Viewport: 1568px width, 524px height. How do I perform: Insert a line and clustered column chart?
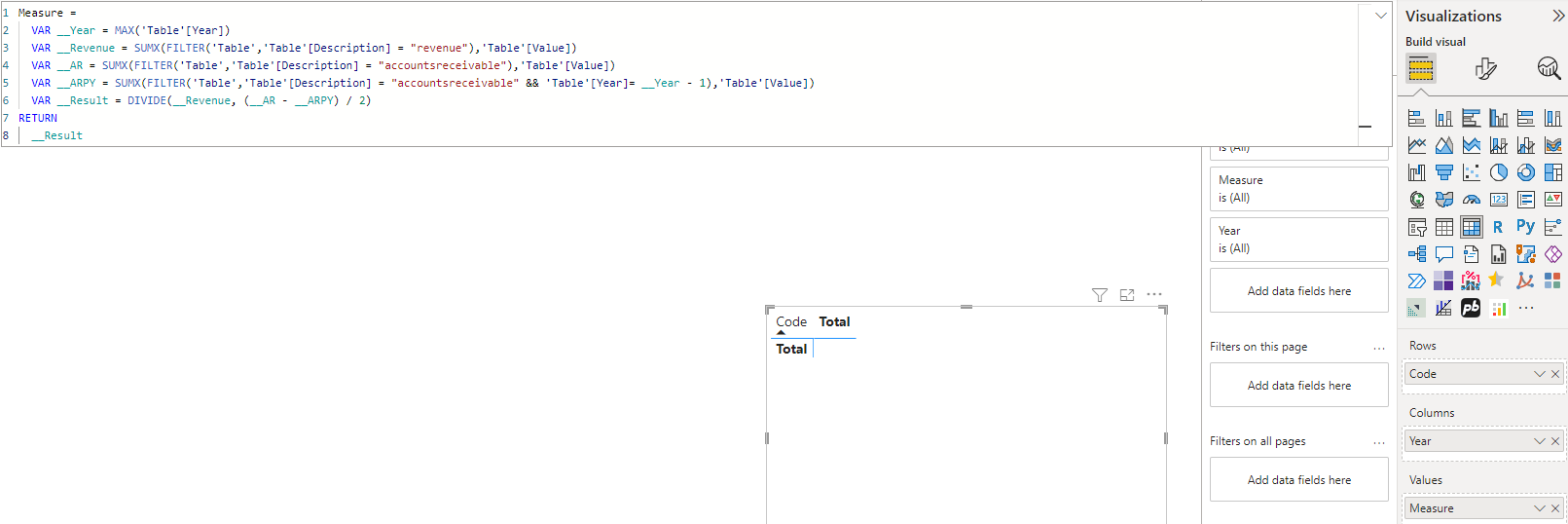[1526, 145]
